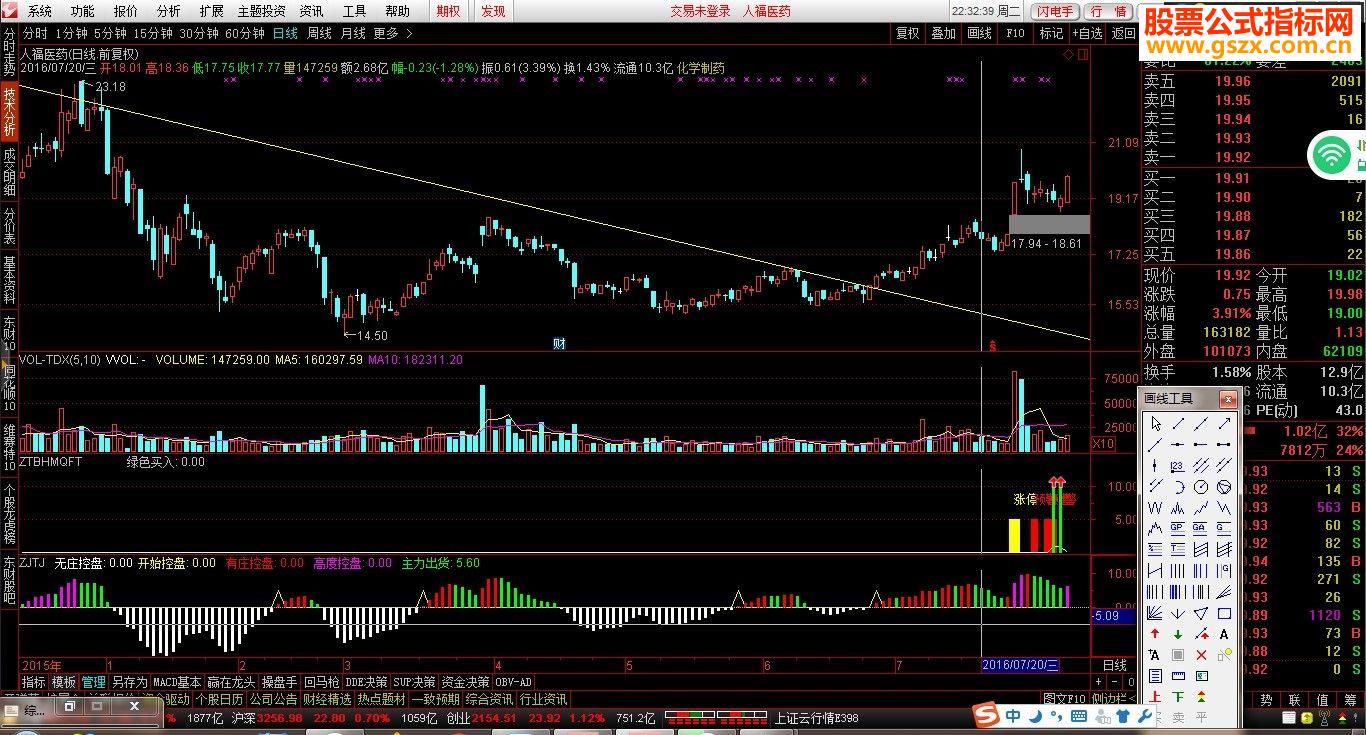The image size is (1366, 735).
Task: Click the 期权 button
Action: (x=449, y=11)
